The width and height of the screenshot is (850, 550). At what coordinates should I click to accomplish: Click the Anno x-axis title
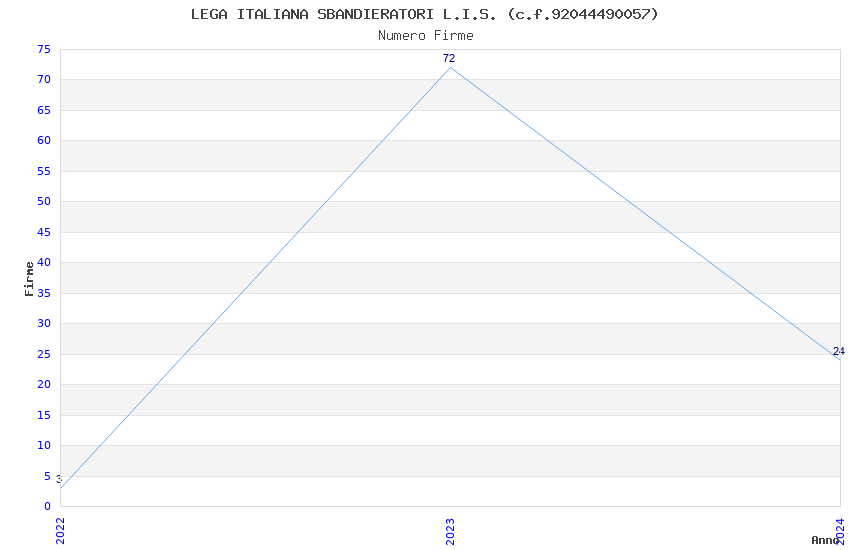coord(825,540)
